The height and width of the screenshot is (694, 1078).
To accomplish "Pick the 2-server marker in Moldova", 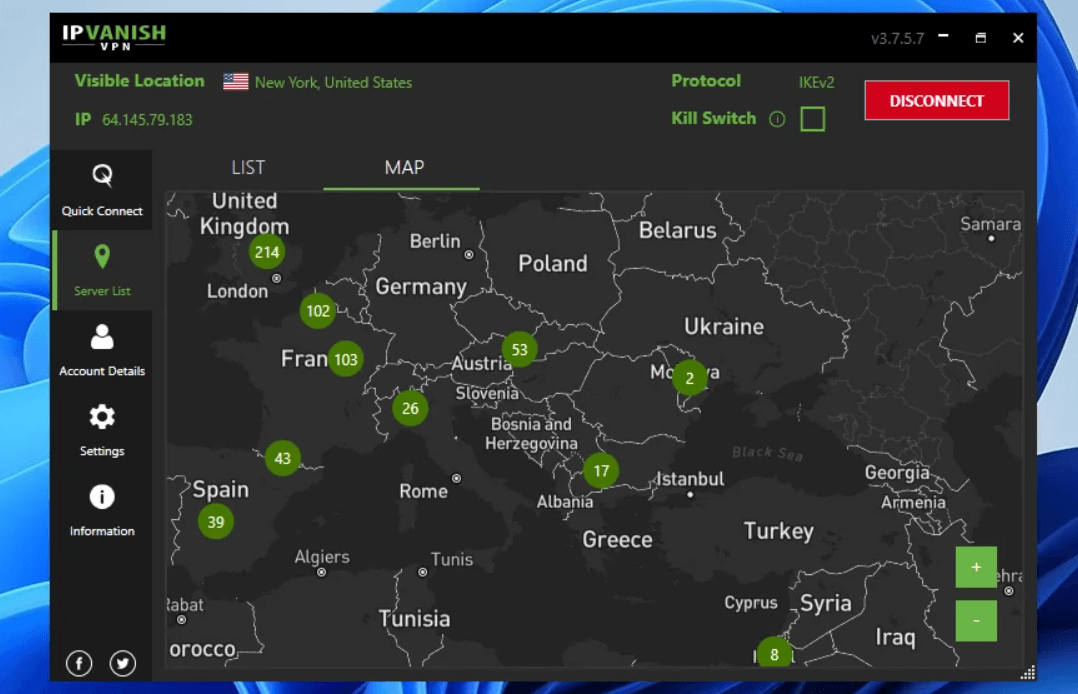I will pos(689,379).
